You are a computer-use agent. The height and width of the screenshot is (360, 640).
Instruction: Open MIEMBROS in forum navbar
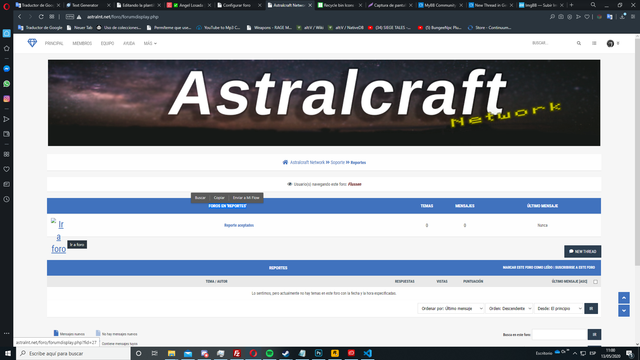[82, 43]
